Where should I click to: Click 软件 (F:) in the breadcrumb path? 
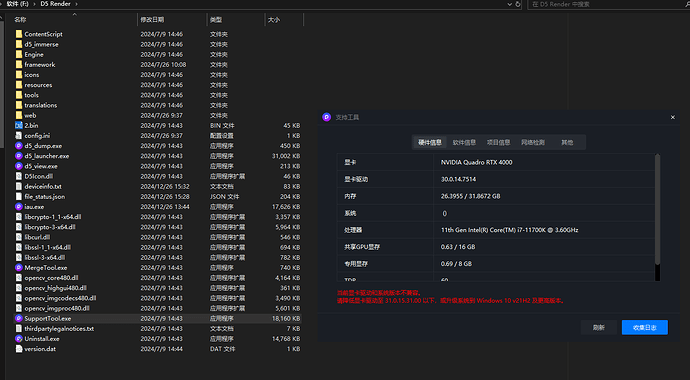tap(18, 4)
